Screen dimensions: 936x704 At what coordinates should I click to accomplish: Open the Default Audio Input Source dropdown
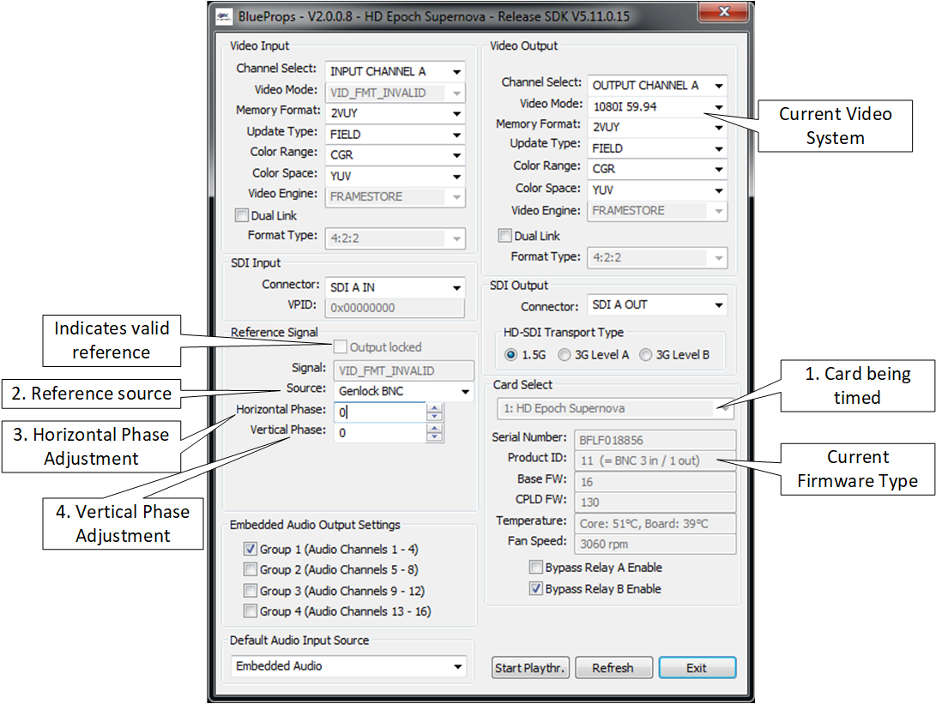click(x=350, y=666)
